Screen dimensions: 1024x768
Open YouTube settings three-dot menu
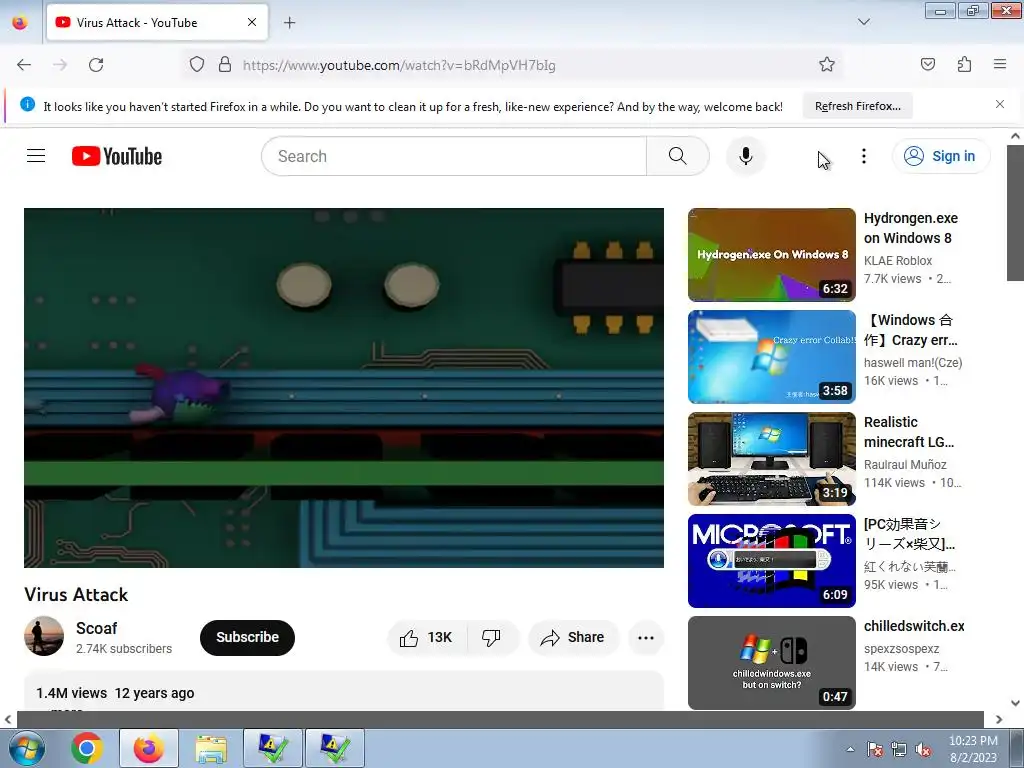click(x=863, y=156)
